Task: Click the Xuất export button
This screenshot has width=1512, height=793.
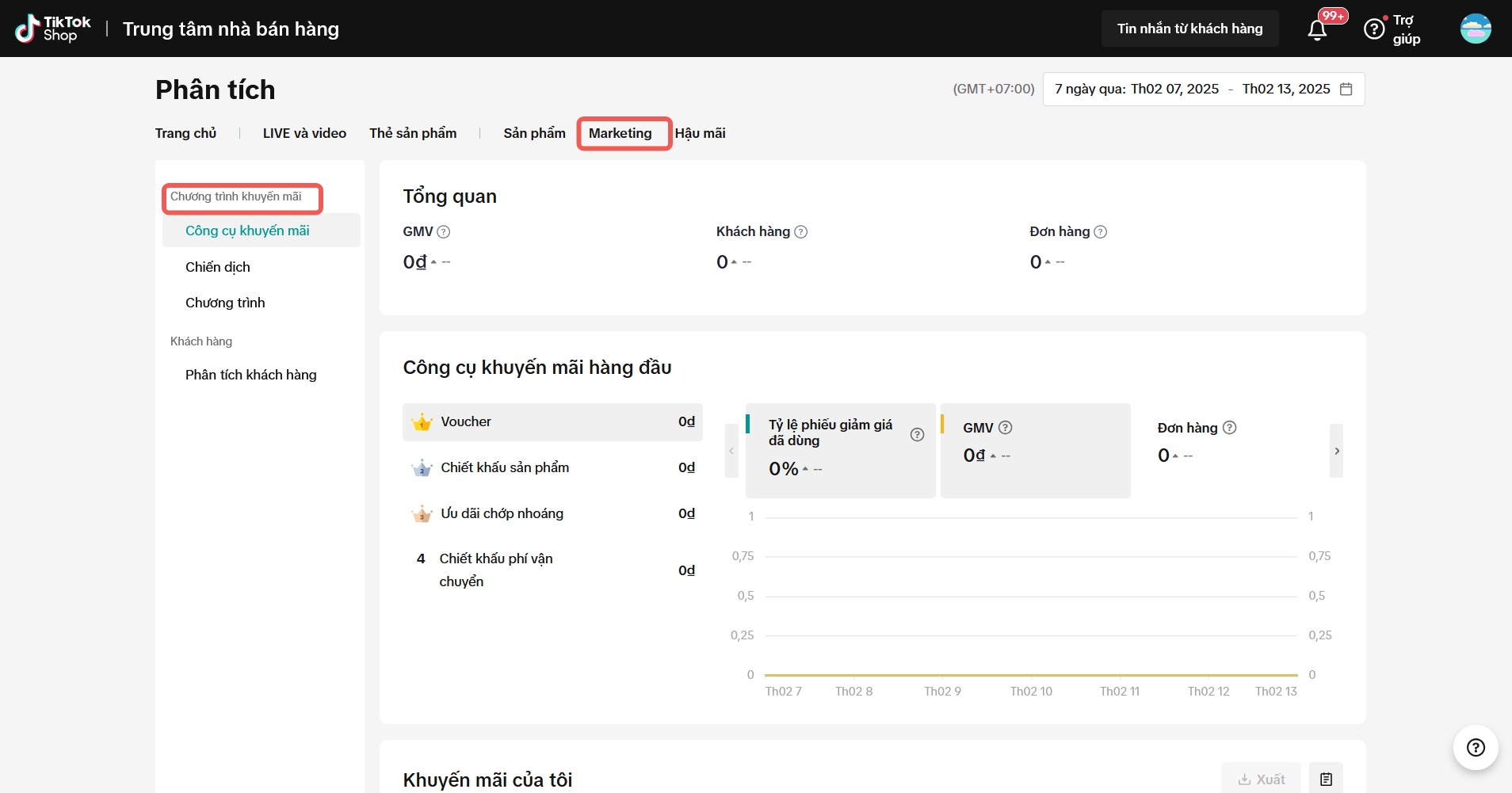Action: [x=1262, y=779]
